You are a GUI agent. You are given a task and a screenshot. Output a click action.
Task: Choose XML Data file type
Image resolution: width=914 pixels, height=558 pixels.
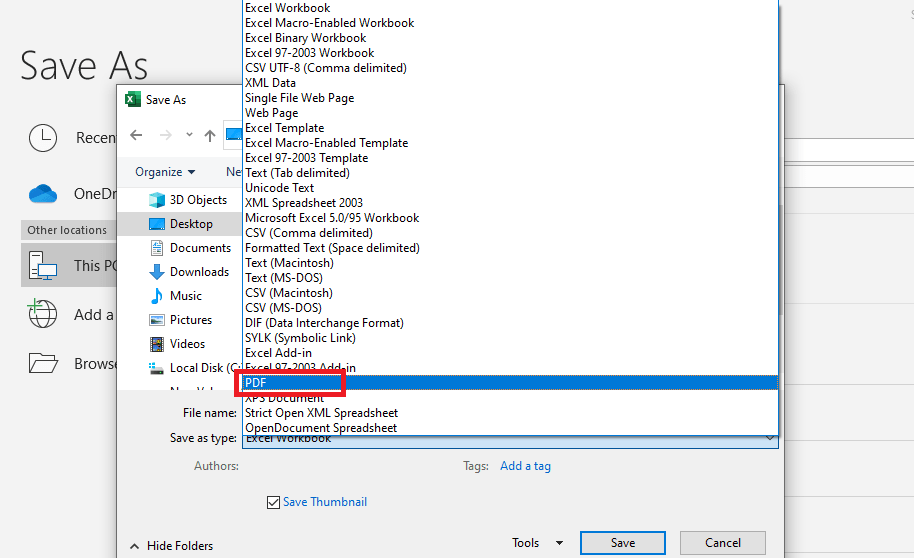pyautogui.click(x=510, y=83)
